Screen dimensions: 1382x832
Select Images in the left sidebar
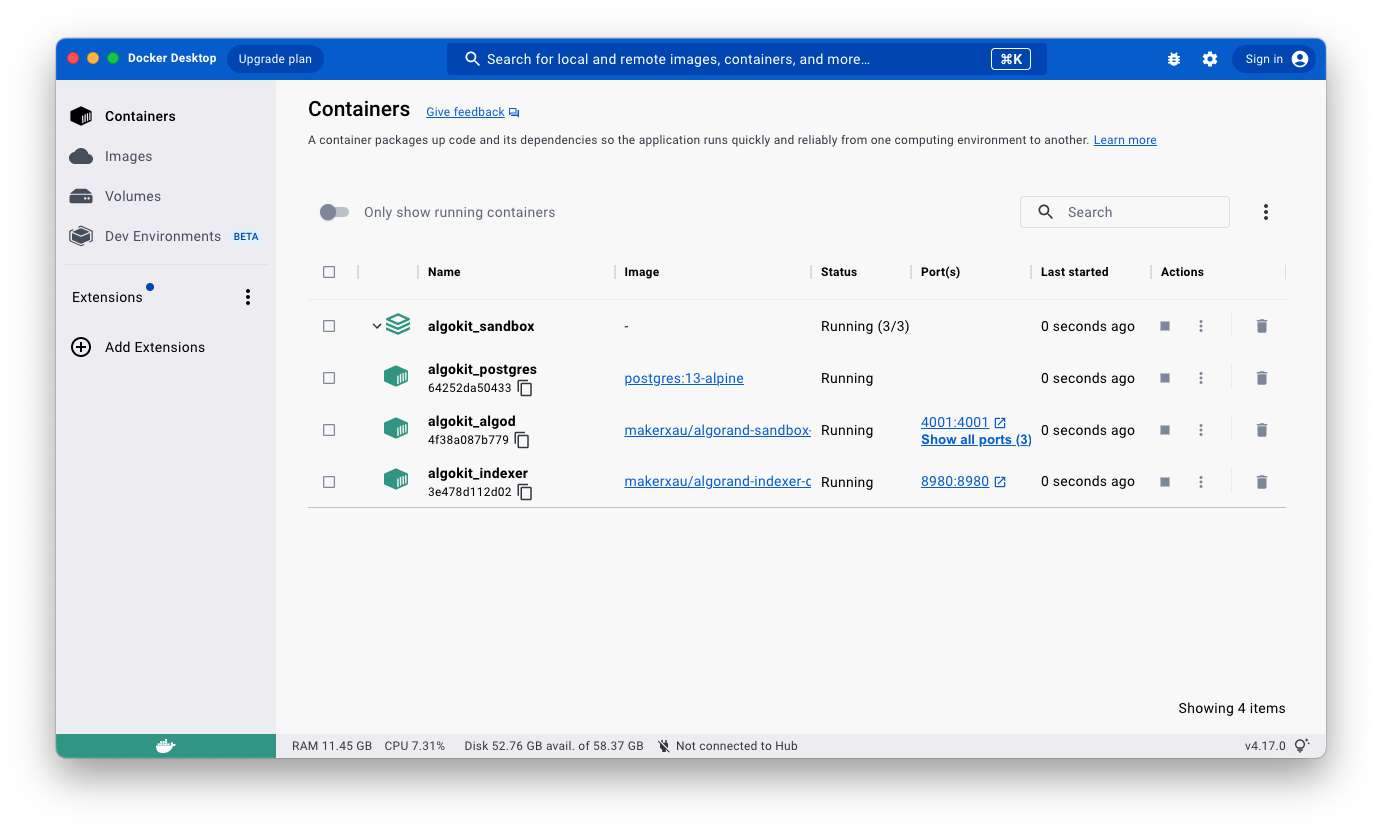(x=128, y=156)
